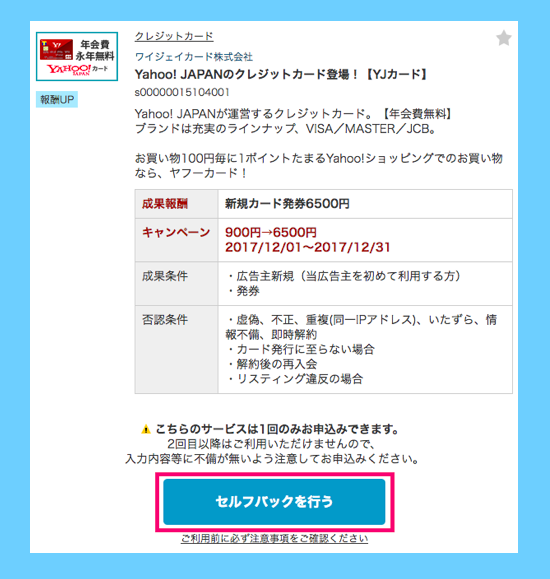Click the キャンペーン row header

(177, 240)
